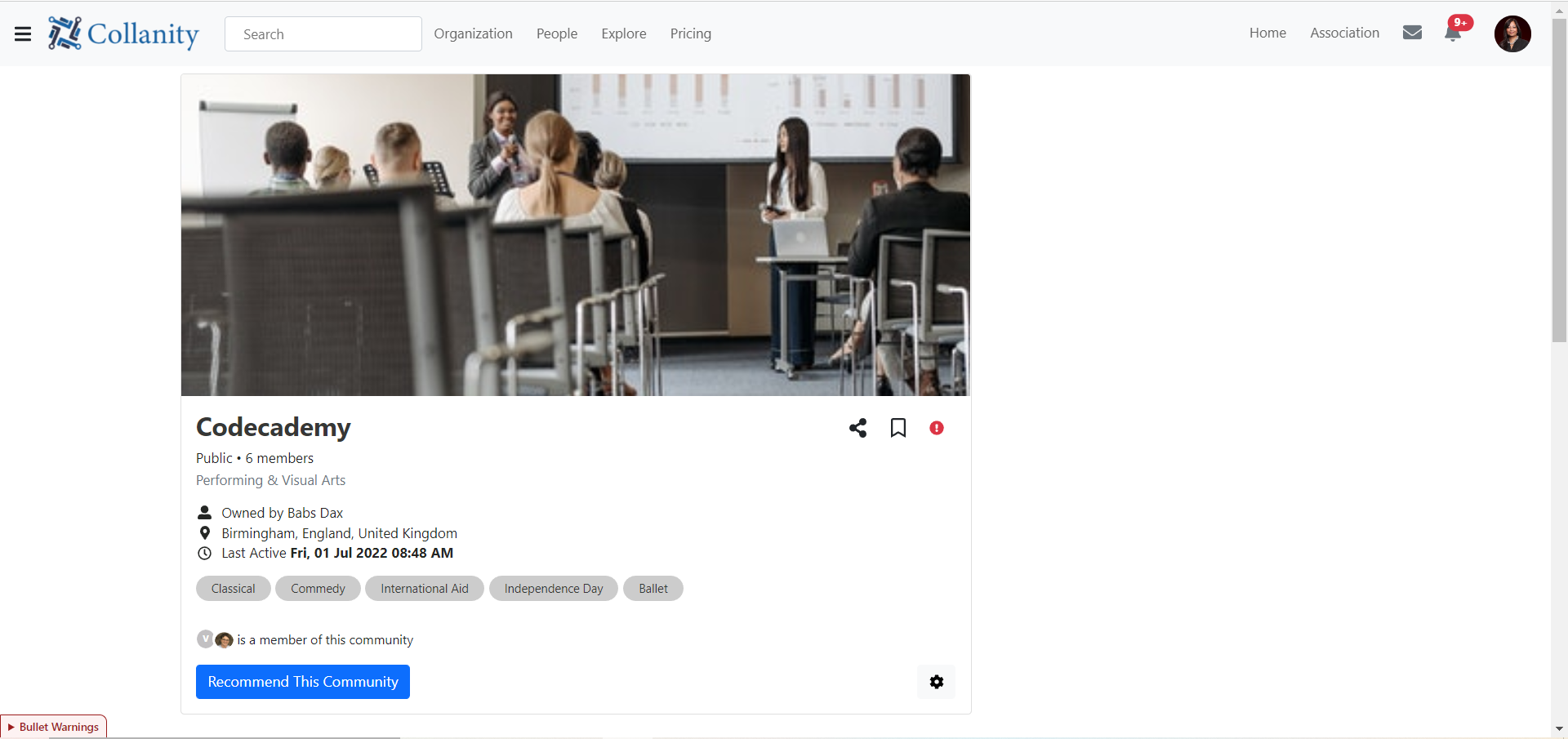Share the Codecademy community
Screen dimensions: 1568x739
(857, 428)
